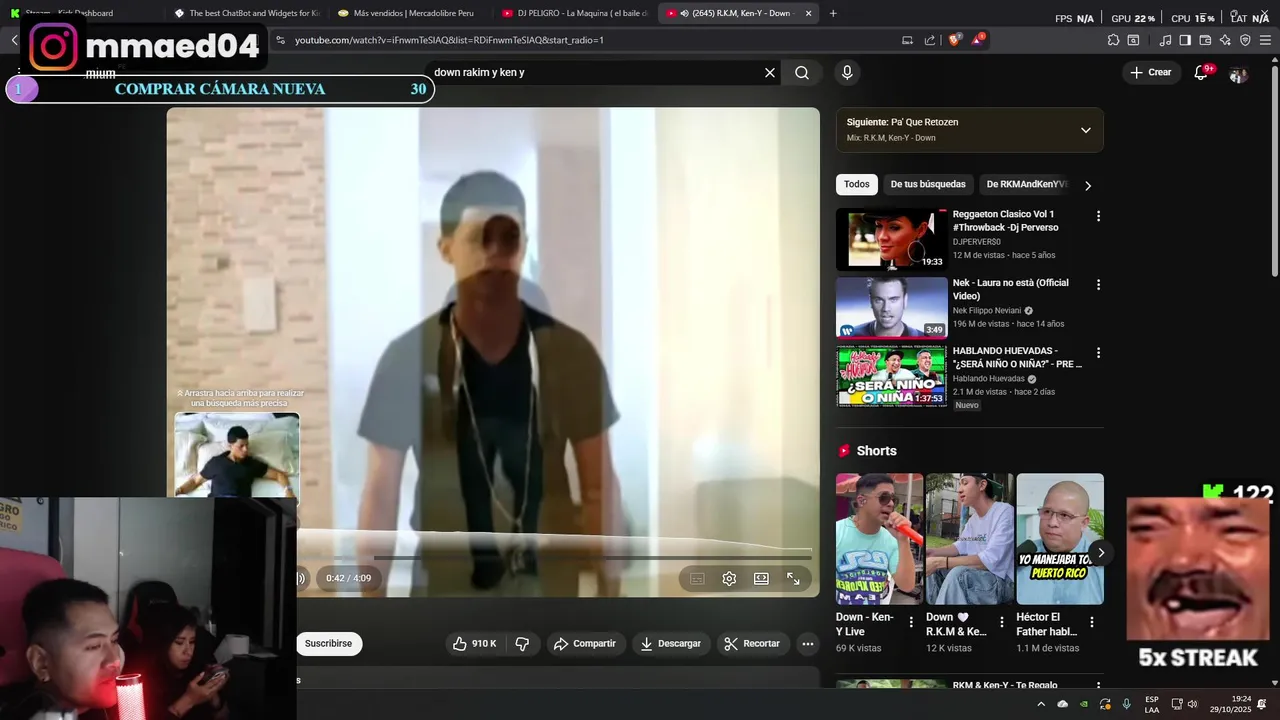
Task: Toggle subtitles button in the player
Action: [697, 578]
